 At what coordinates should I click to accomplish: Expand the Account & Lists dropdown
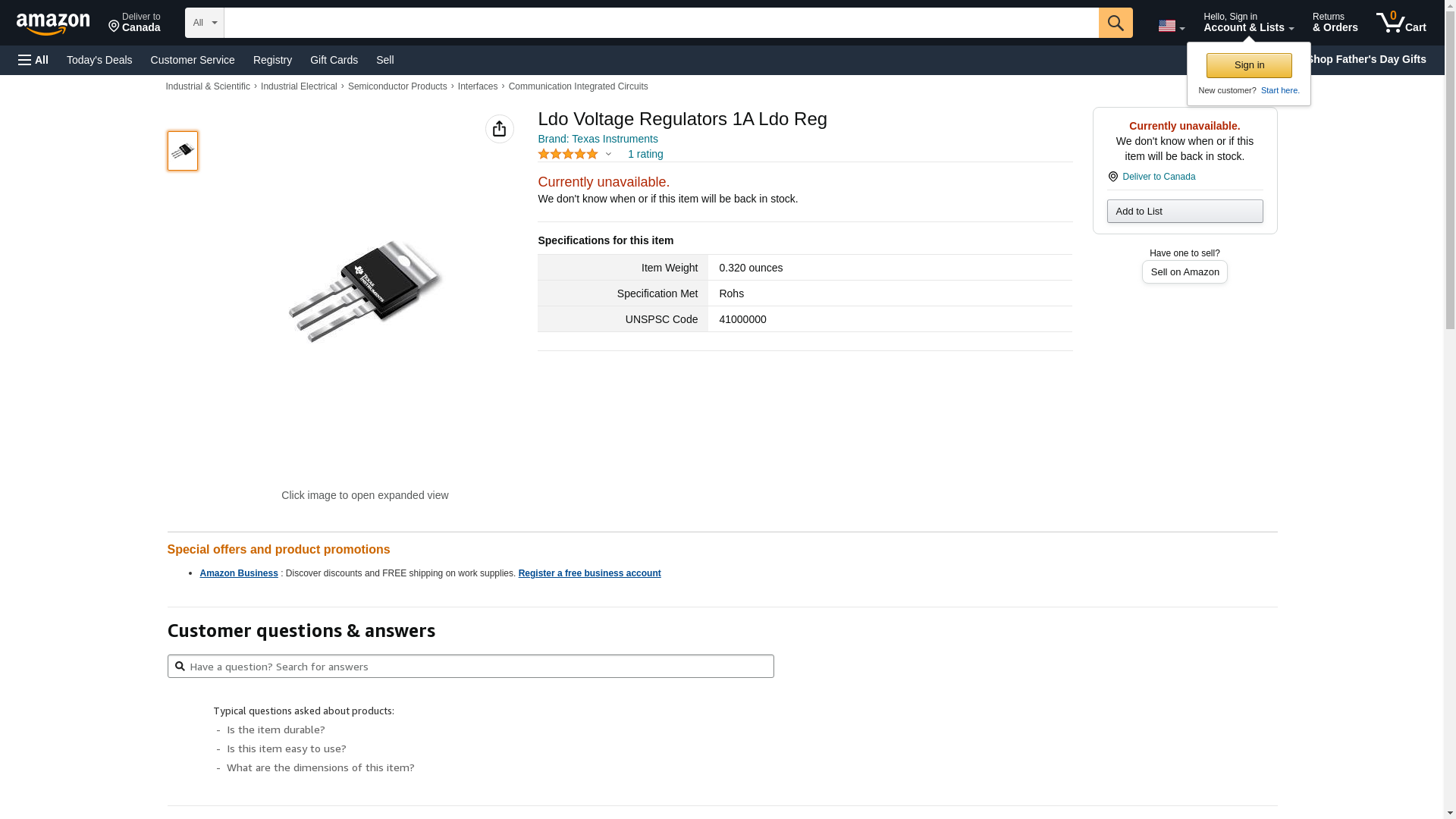(1247, 23)
